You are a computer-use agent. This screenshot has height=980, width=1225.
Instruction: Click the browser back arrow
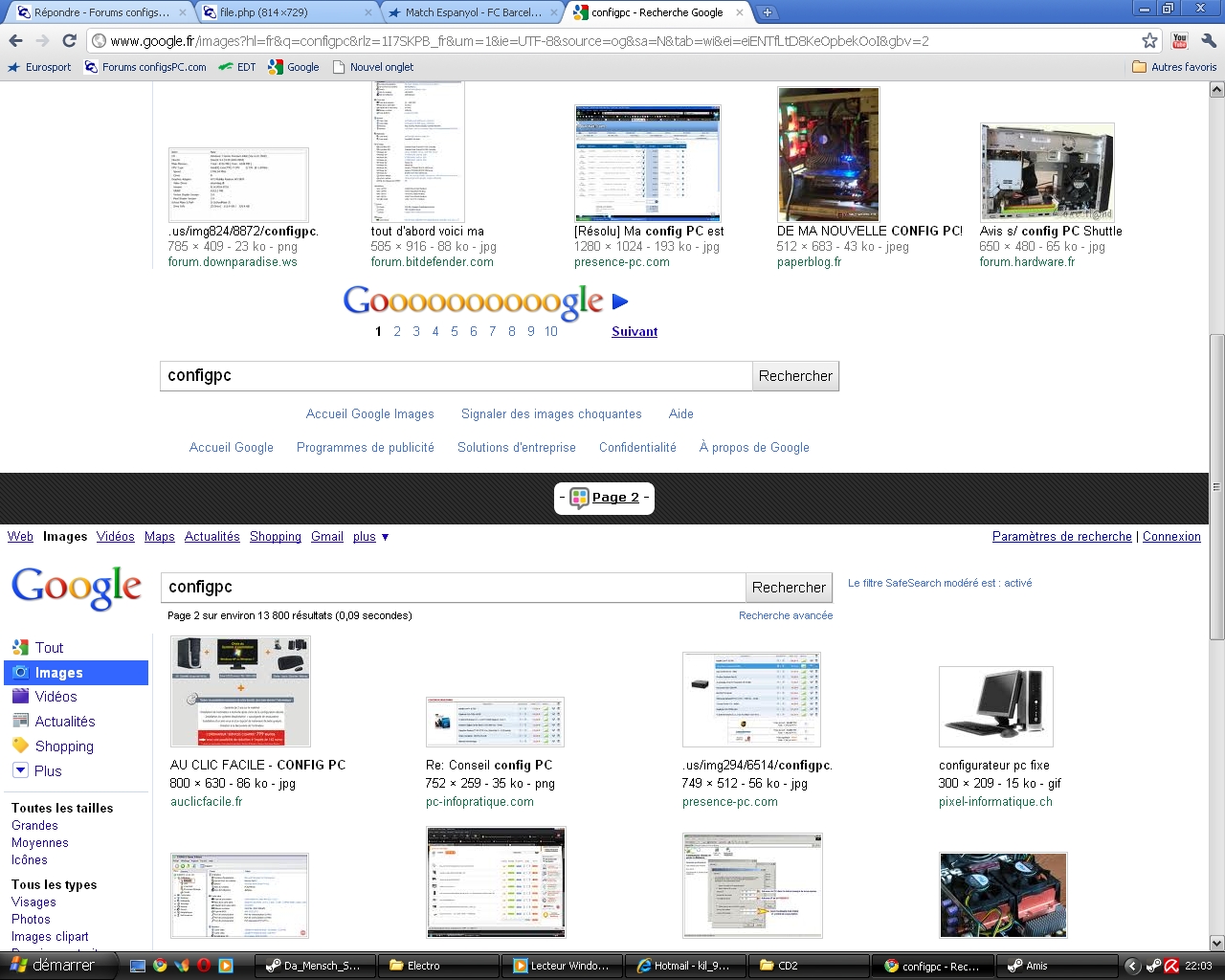(15, 40)
